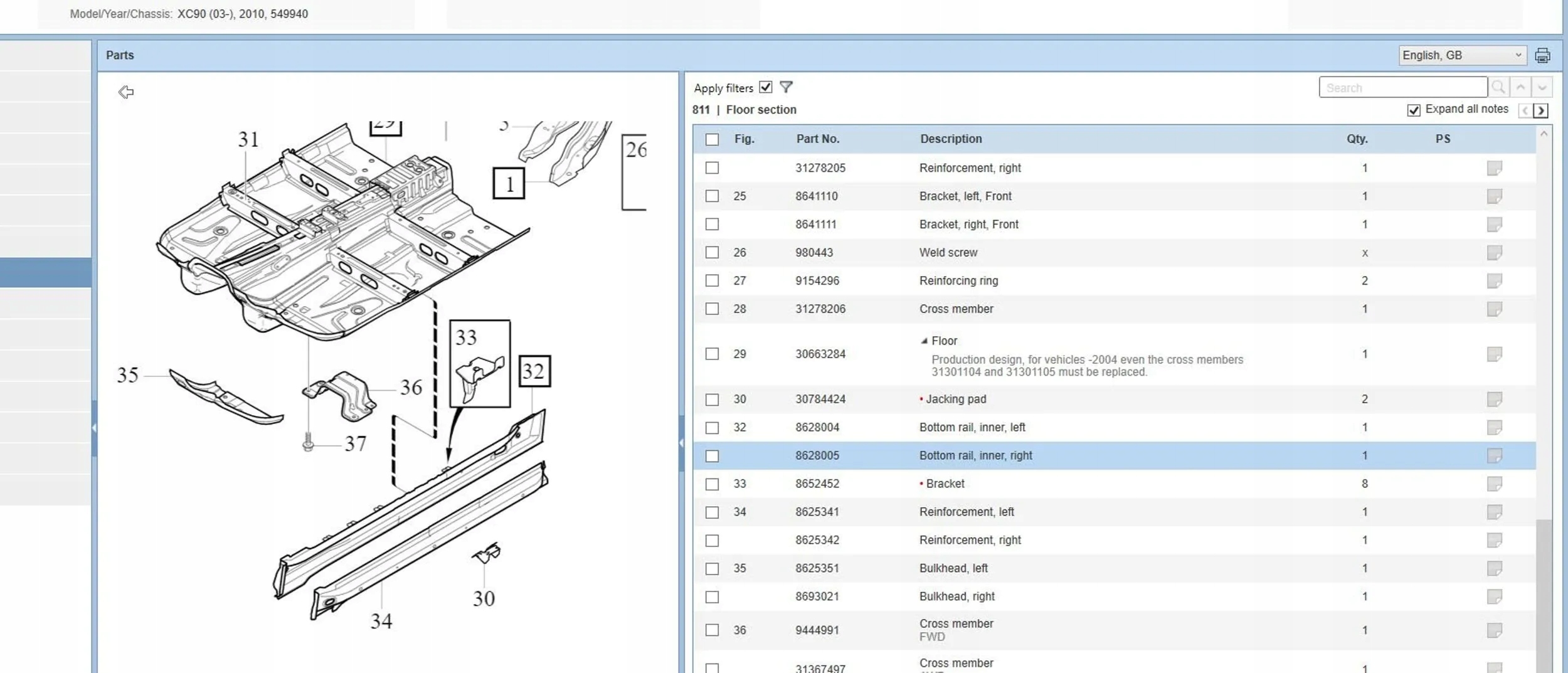Click callout 1 box in diagram
Screen dimensions: 1568x673
(x=509, y=183)
